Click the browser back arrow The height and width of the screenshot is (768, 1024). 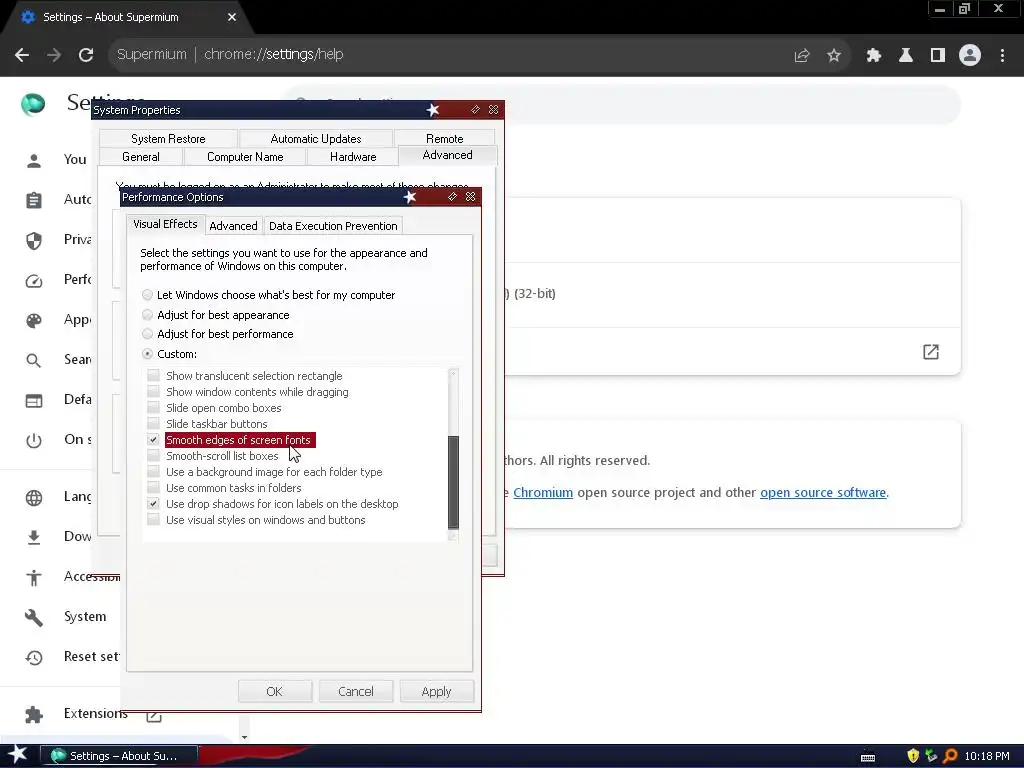pyautogui.click(x=22, y=55)
